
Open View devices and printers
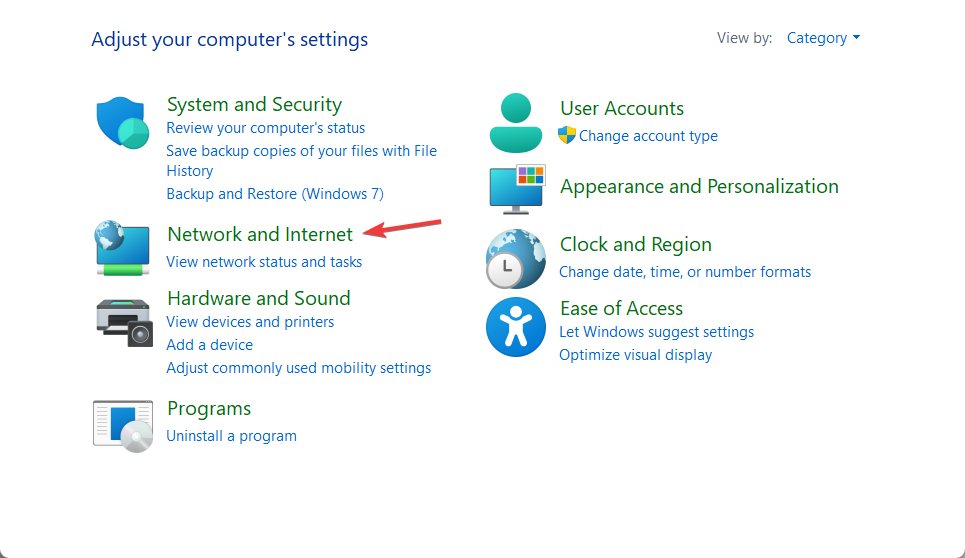(x=250, y=322)
